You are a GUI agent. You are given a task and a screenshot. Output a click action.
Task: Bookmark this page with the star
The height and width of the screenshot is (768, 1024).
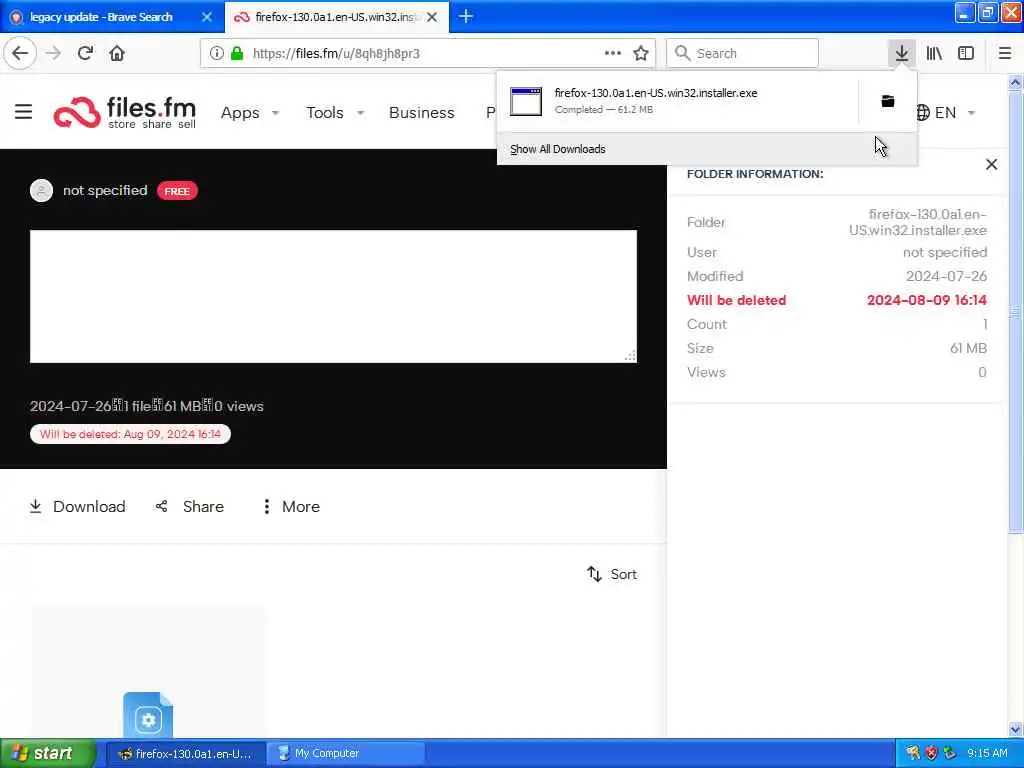pos(641,53)
